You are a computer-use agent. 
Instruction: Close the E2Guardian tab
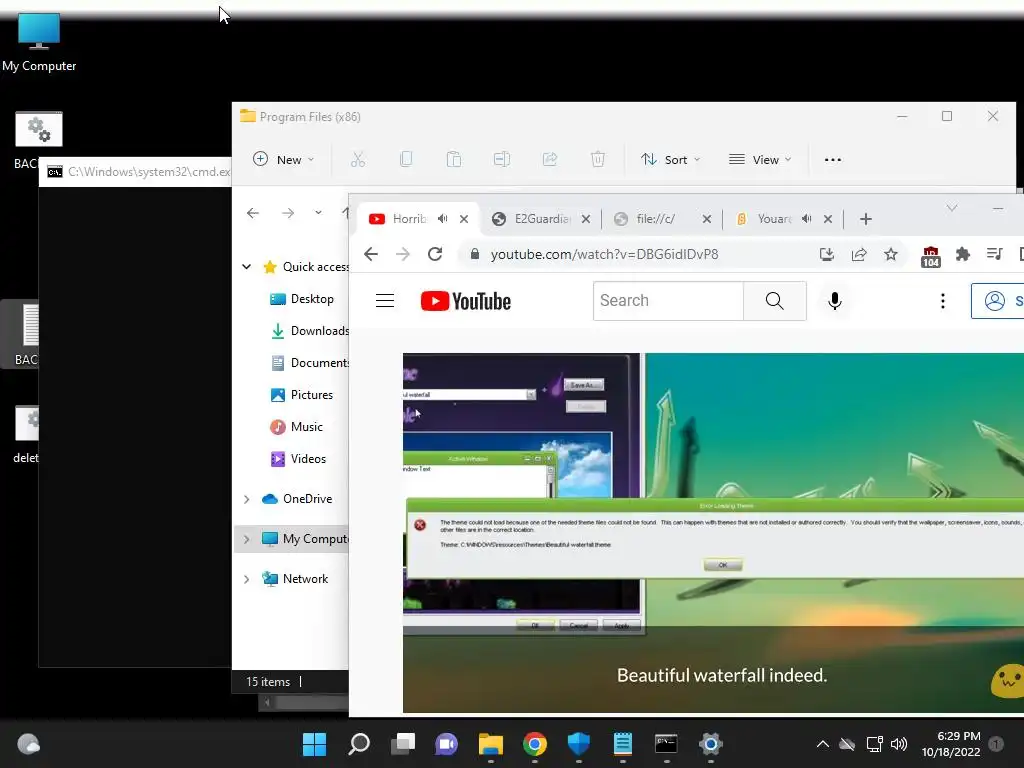(586, 219)
